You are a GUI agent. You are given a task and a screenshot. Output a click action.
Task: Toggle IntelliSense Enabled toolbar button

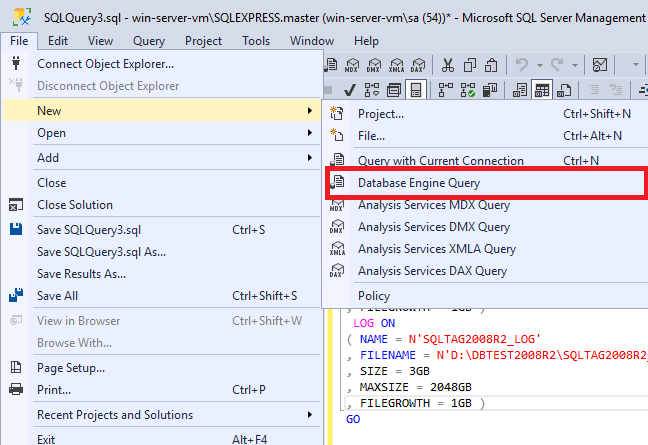tap(416, 90)
